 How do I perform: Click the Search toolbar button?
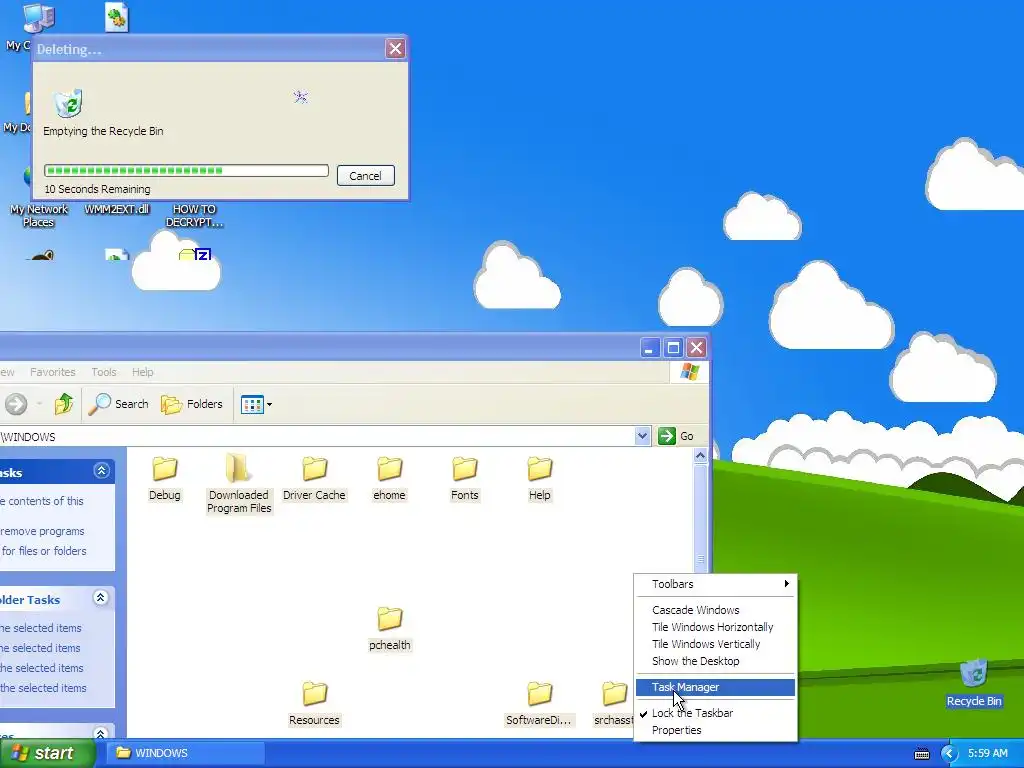click(119, 404)
